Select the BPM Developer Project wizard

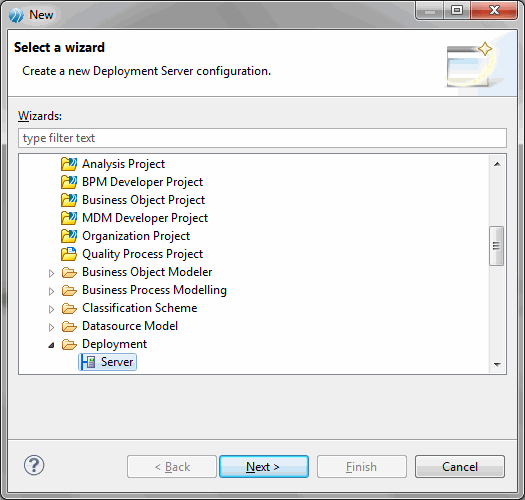coord(143,182)
